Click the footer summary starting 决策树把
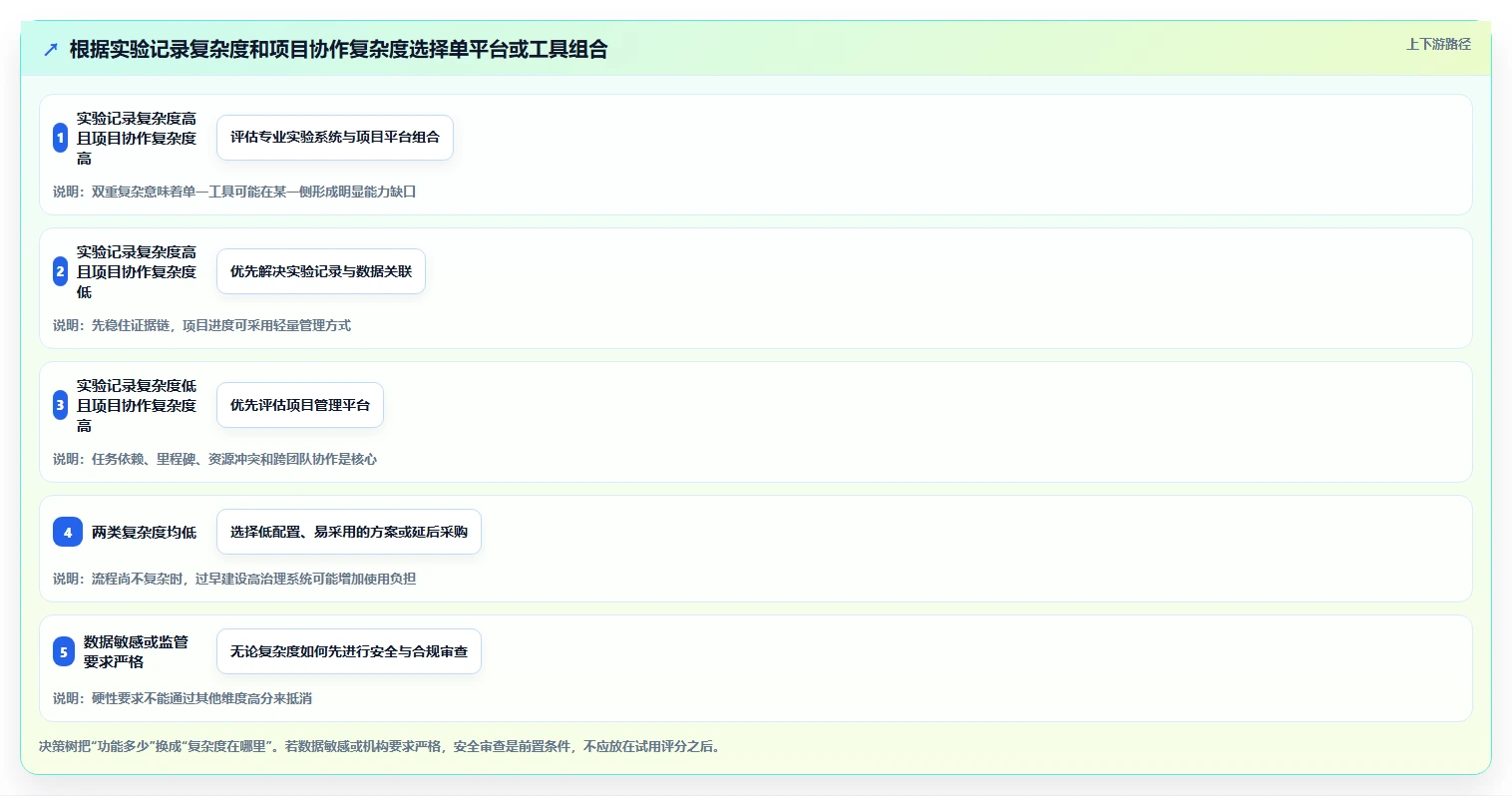Viewport: 1512px width, 796px height. [x=380, y=746]
